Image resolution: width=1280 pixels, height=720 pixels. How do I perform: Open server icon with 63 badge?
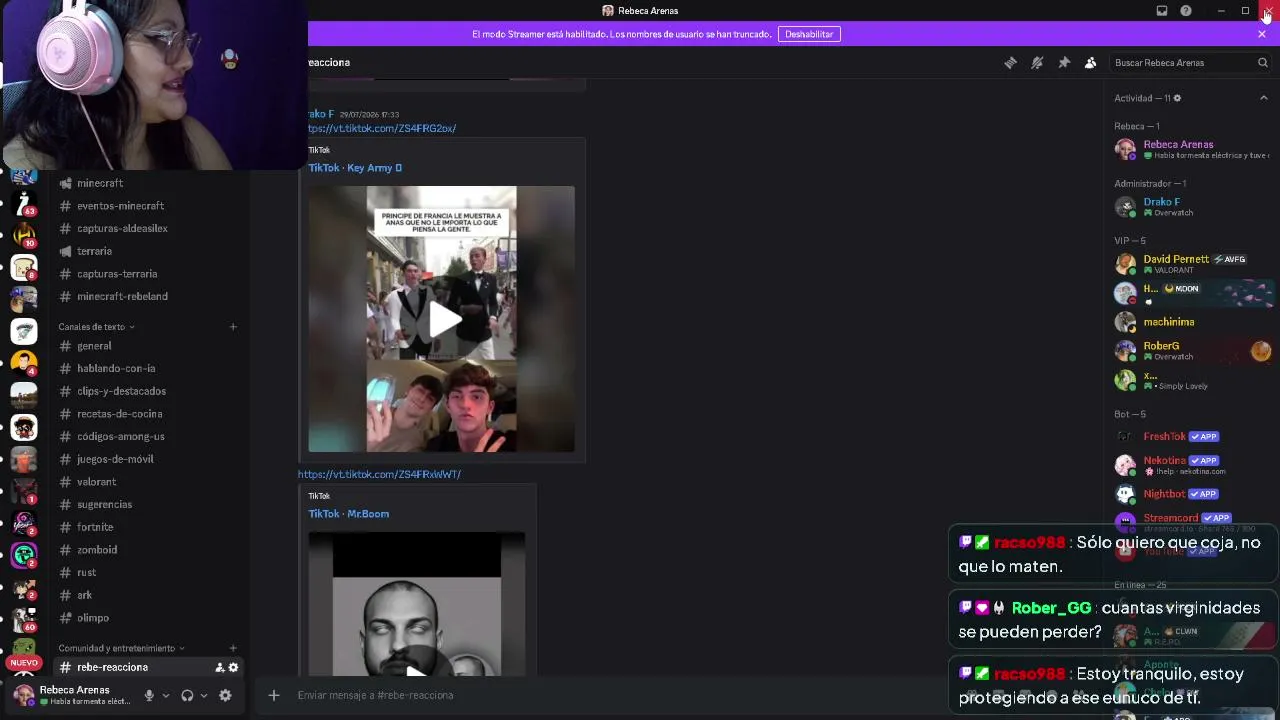click(x=24, y=203)
